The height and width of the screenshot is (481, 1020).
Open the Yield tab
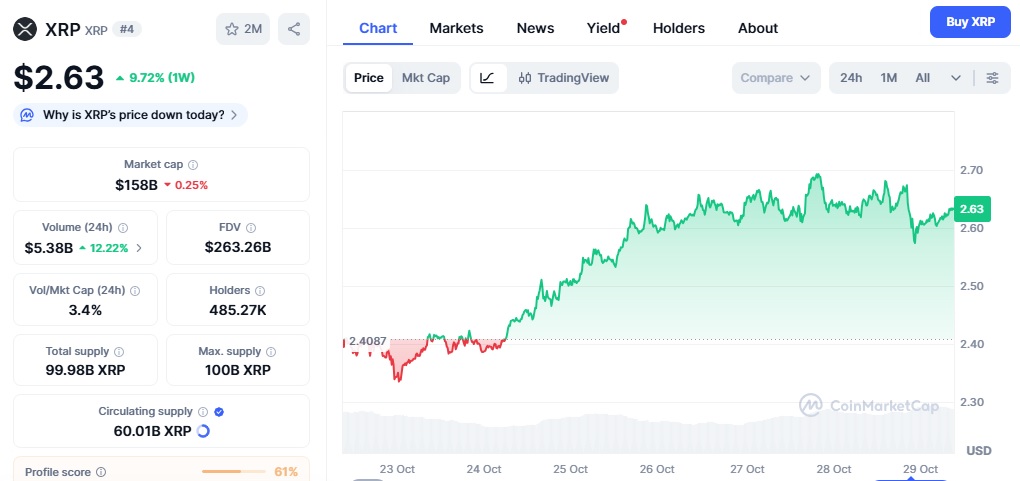point(604,29)
